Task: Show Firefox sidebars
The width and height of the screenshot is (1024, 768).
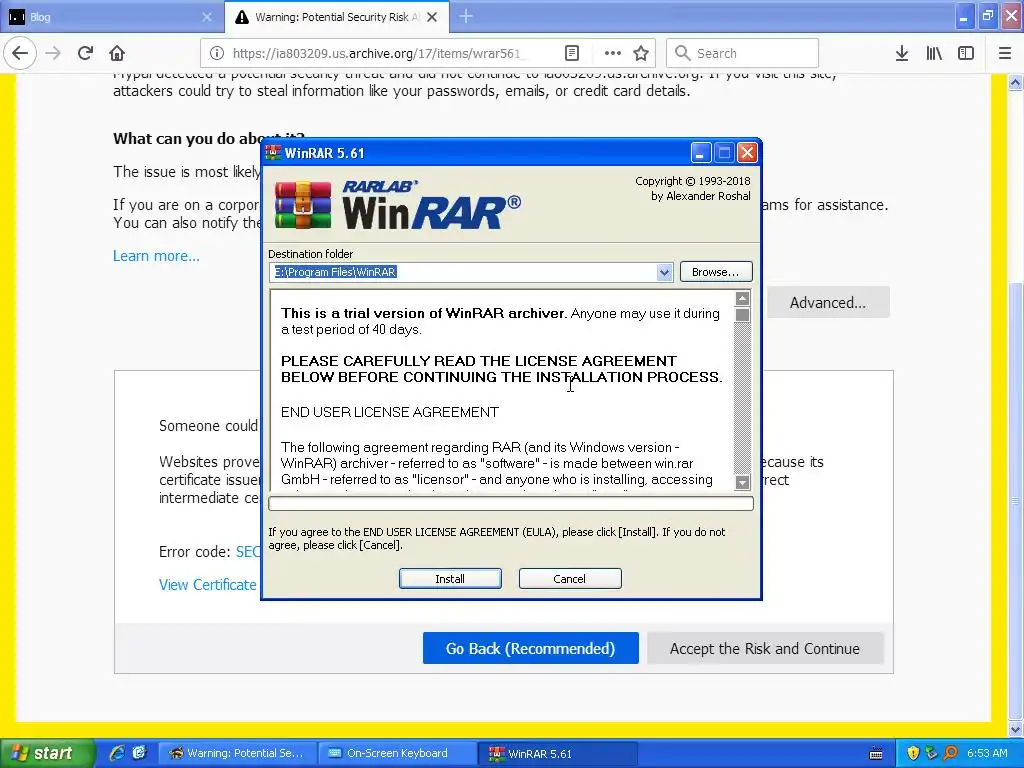Action: point(966,54)
